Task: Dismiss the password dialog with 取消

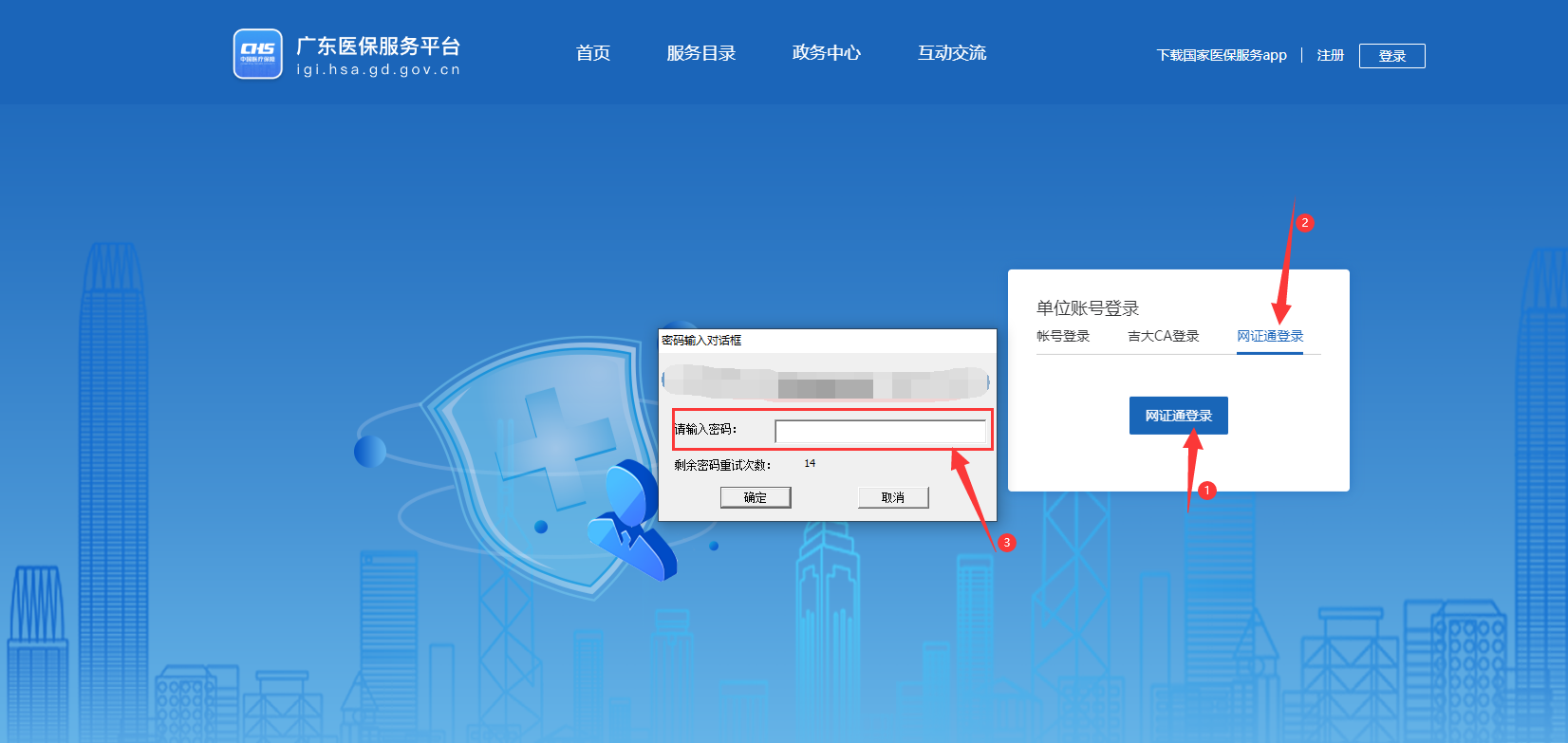Action: 893,497
